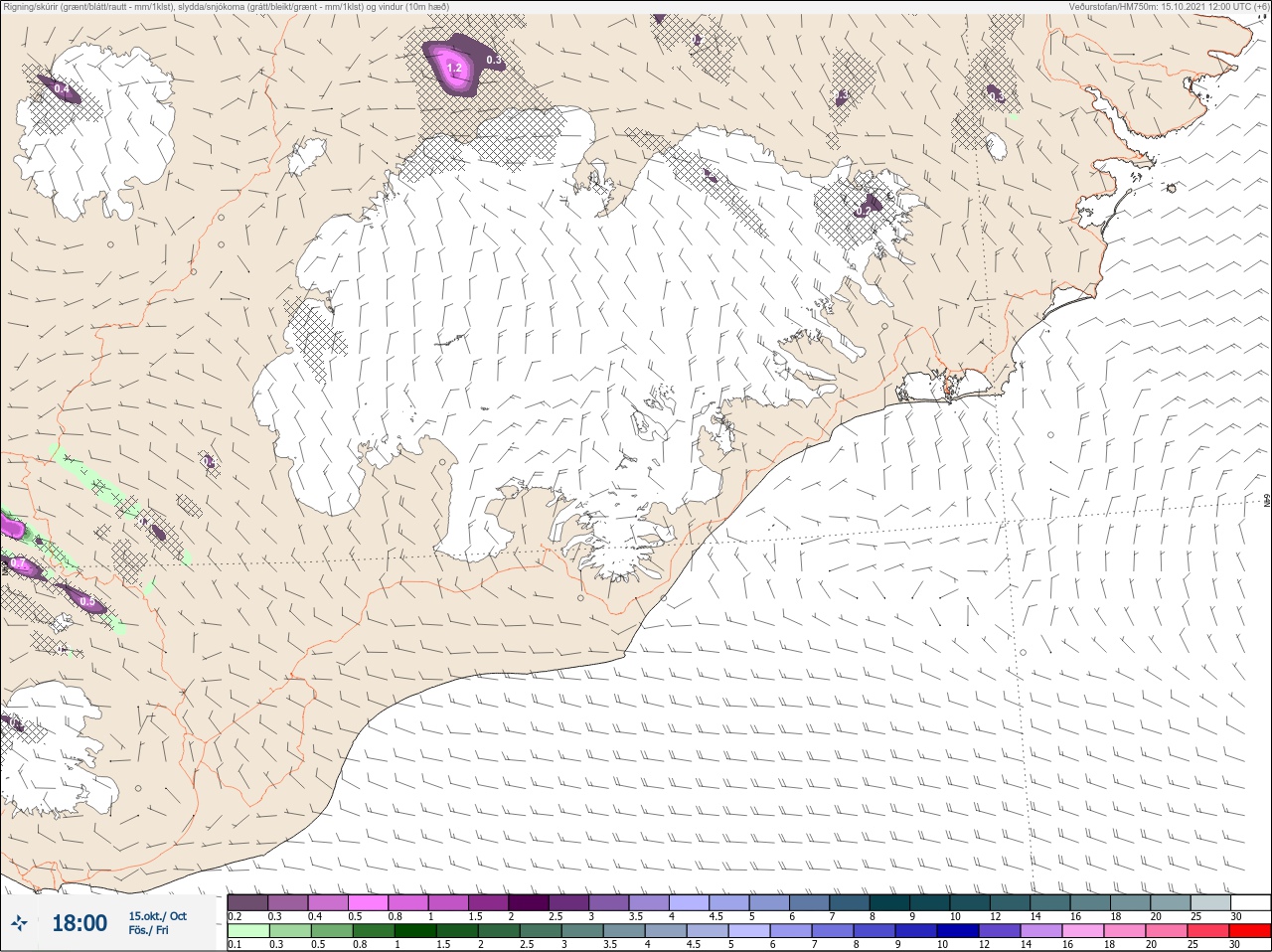Pick the dark teal 9 swatch in upper legend

click(929, 902)
